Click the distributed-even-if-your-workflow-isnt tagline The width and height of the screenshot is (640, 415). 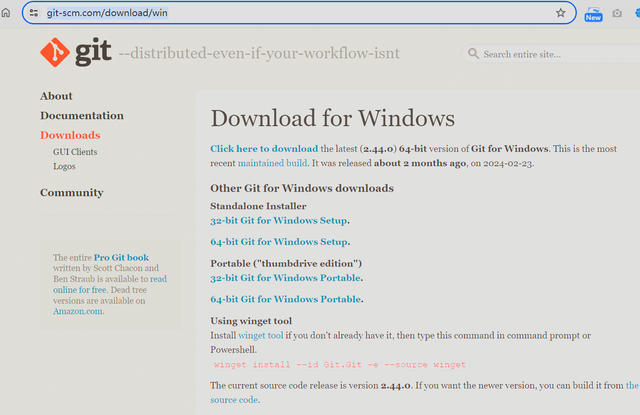259,53
